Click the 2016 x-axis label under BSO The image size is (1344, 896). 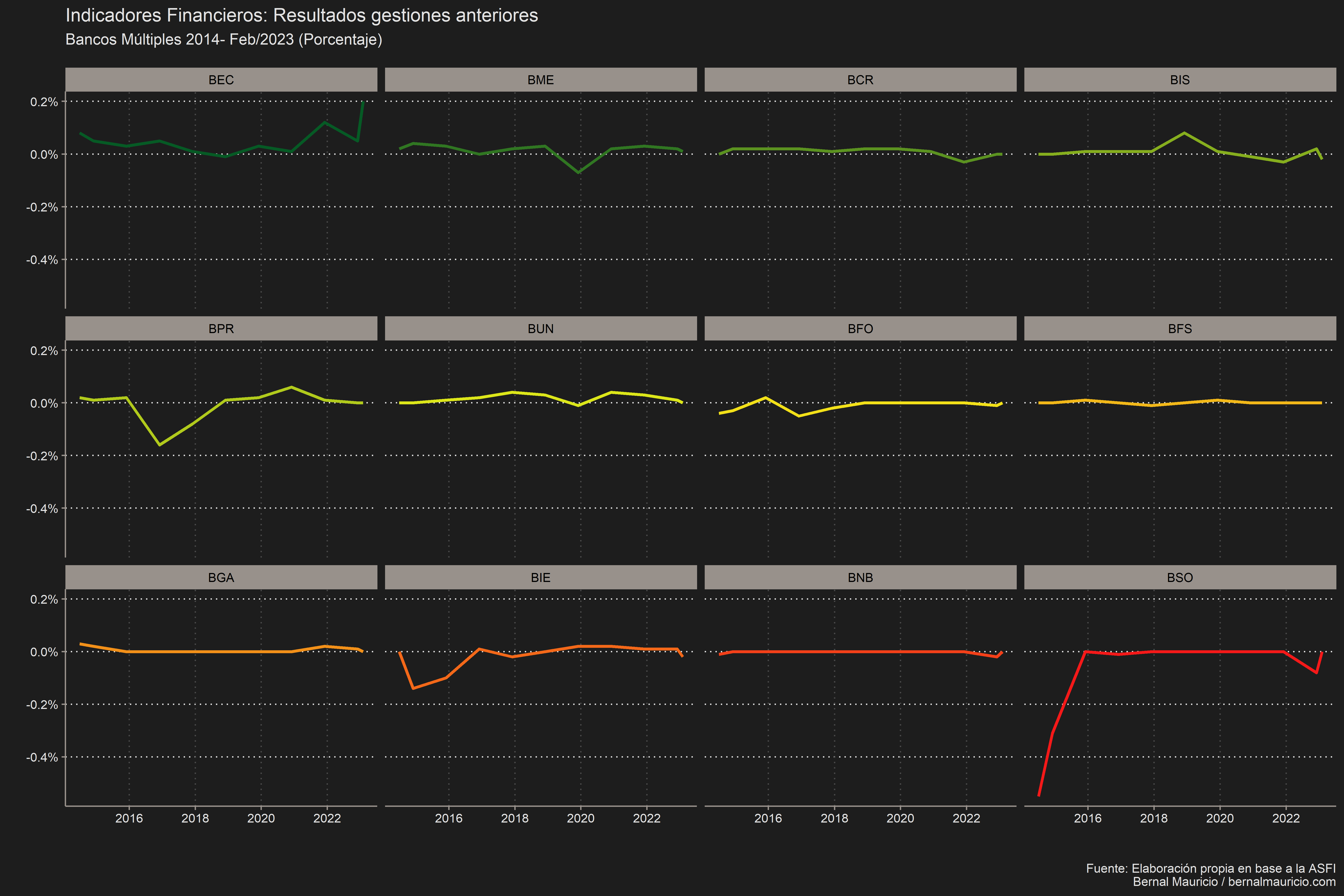pyautogui.click(x=1088, y=818)
